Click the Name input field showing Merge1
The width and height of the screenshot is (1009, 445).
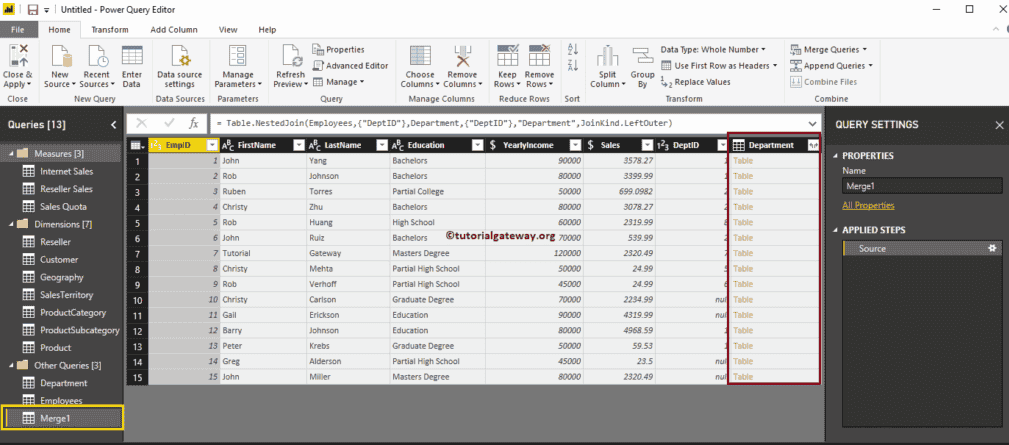922,186
